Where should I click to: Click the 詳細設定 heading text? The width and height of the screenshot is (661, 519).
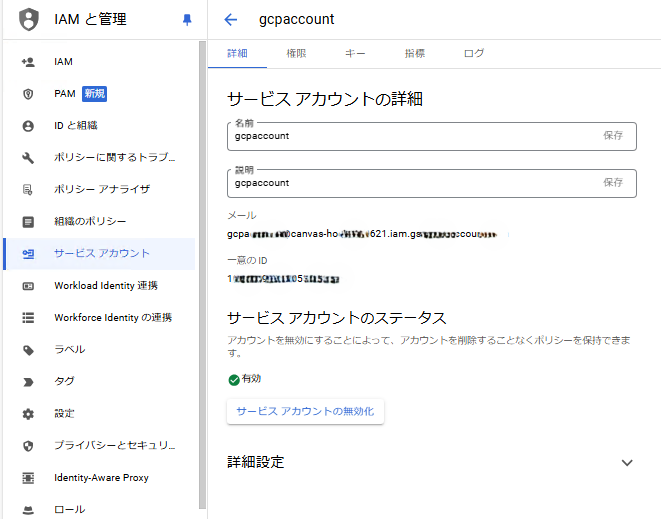pyautogui.click(x=255, y=462)
